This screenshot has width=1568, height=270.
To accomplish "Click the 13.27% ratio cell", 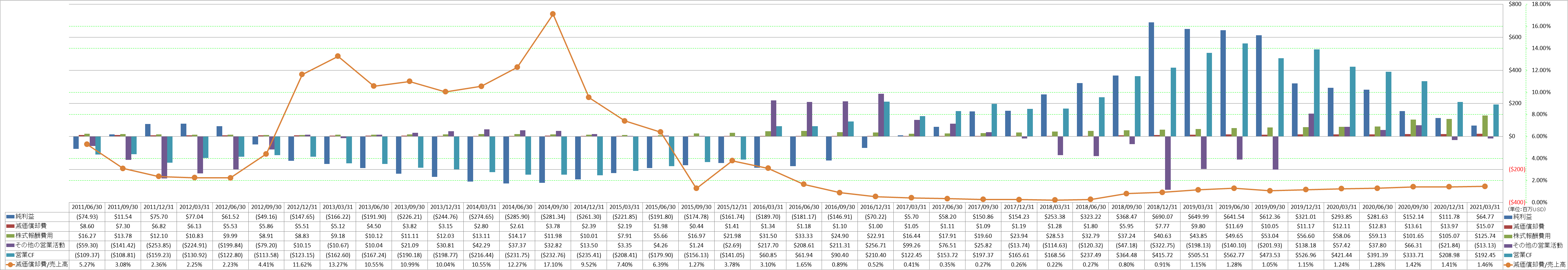I will pyautogui.click(x=338, y=265).
